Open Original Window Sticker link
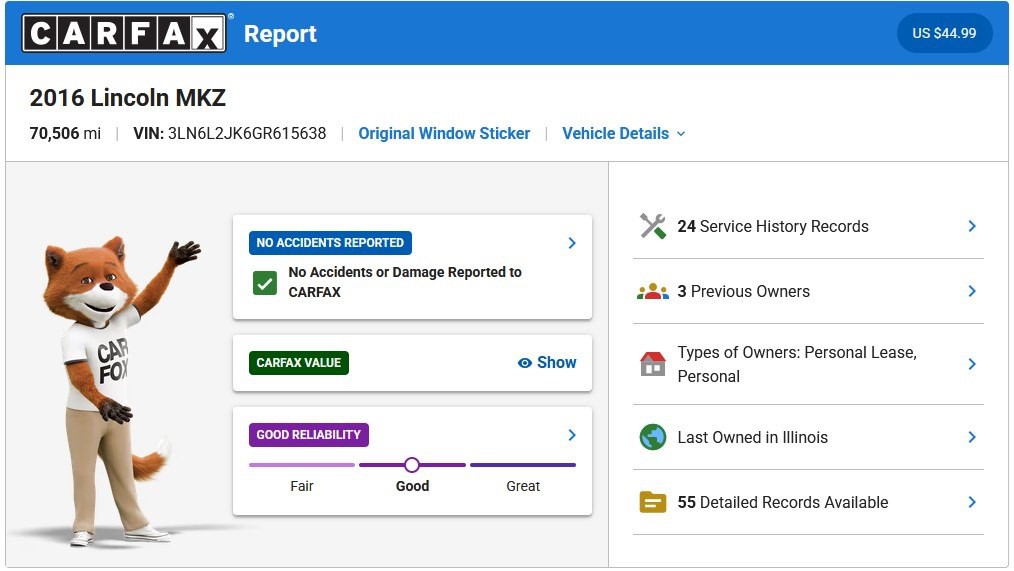 point(444,133)
